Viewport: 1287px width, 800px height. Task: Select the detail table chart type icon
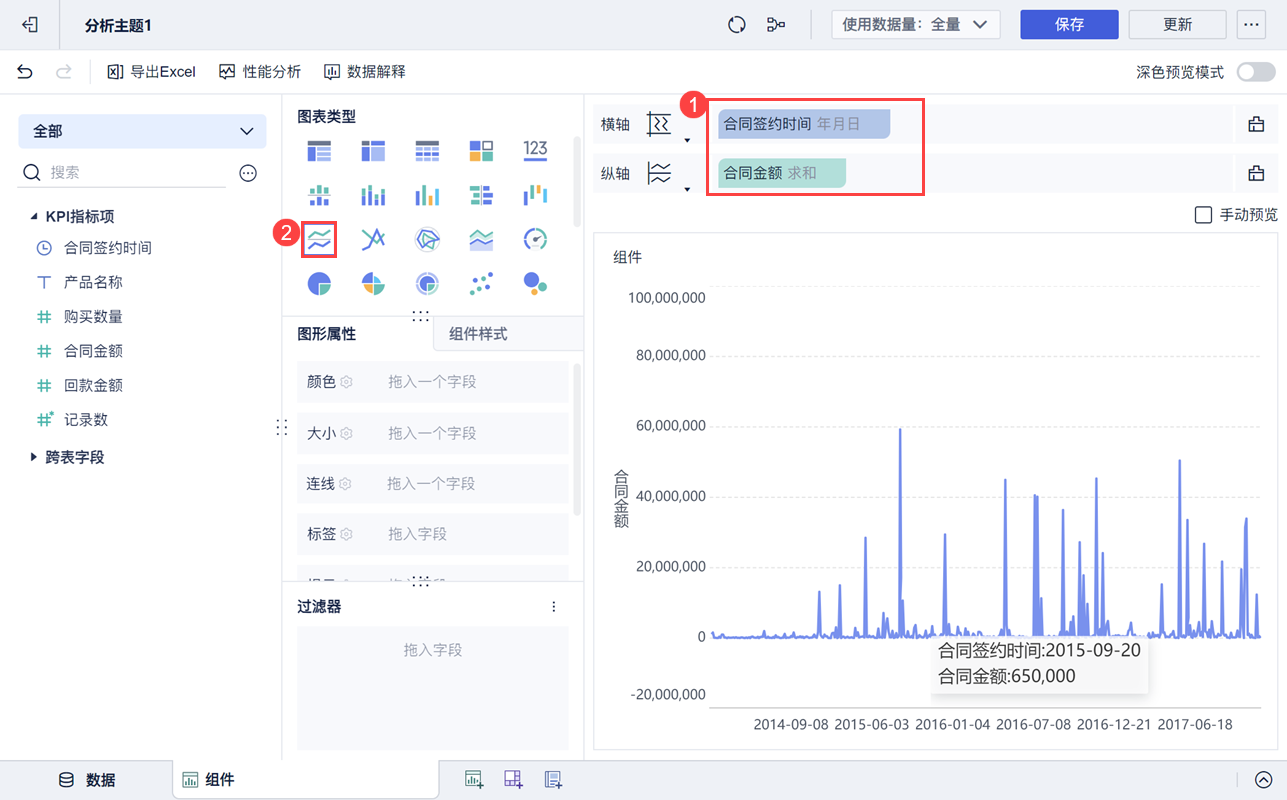pos(427,151)
